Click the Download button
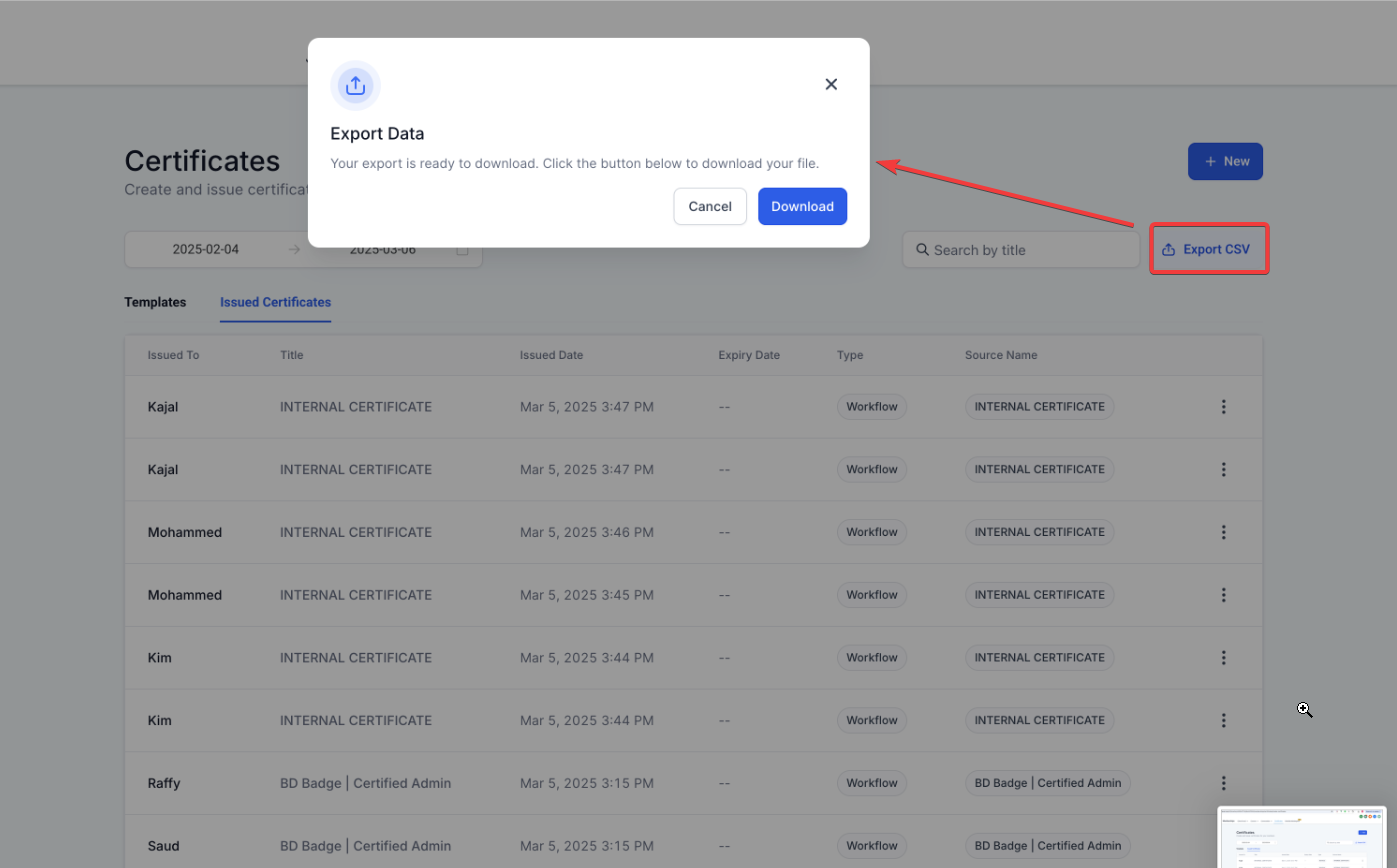The width and height of the screenshot is (1397, 868). pyautogui.click(x=802, y=206)
